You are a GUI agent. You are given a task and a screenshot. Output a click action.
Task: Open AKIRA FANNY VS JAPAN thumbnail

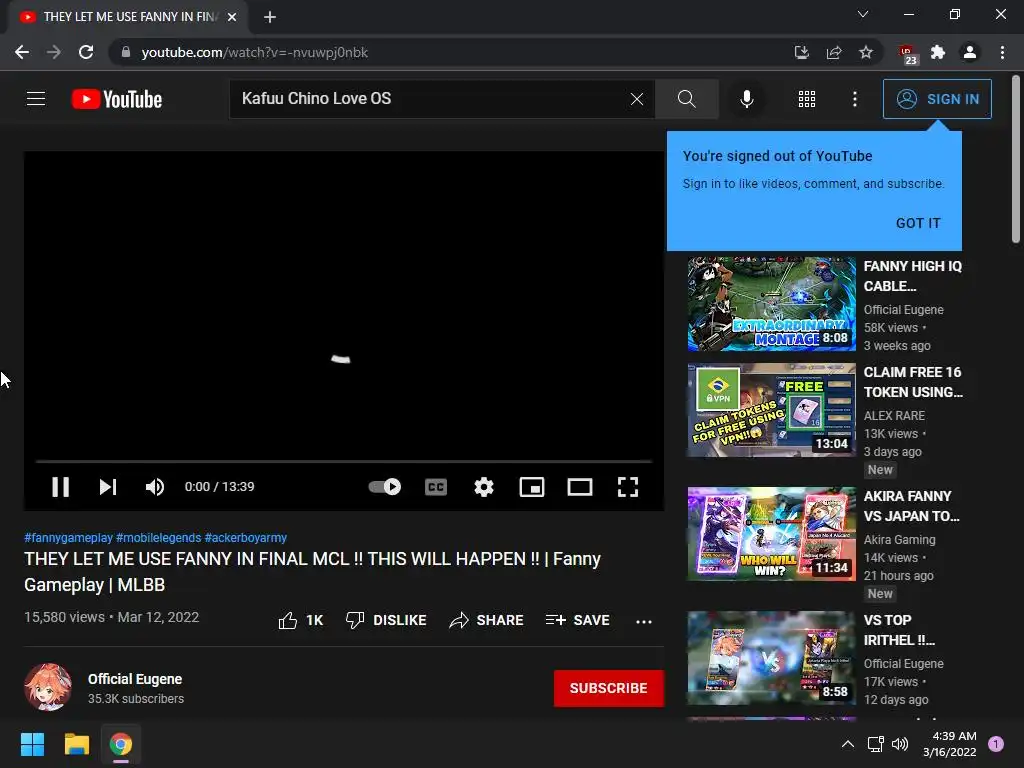click(771, 534)
